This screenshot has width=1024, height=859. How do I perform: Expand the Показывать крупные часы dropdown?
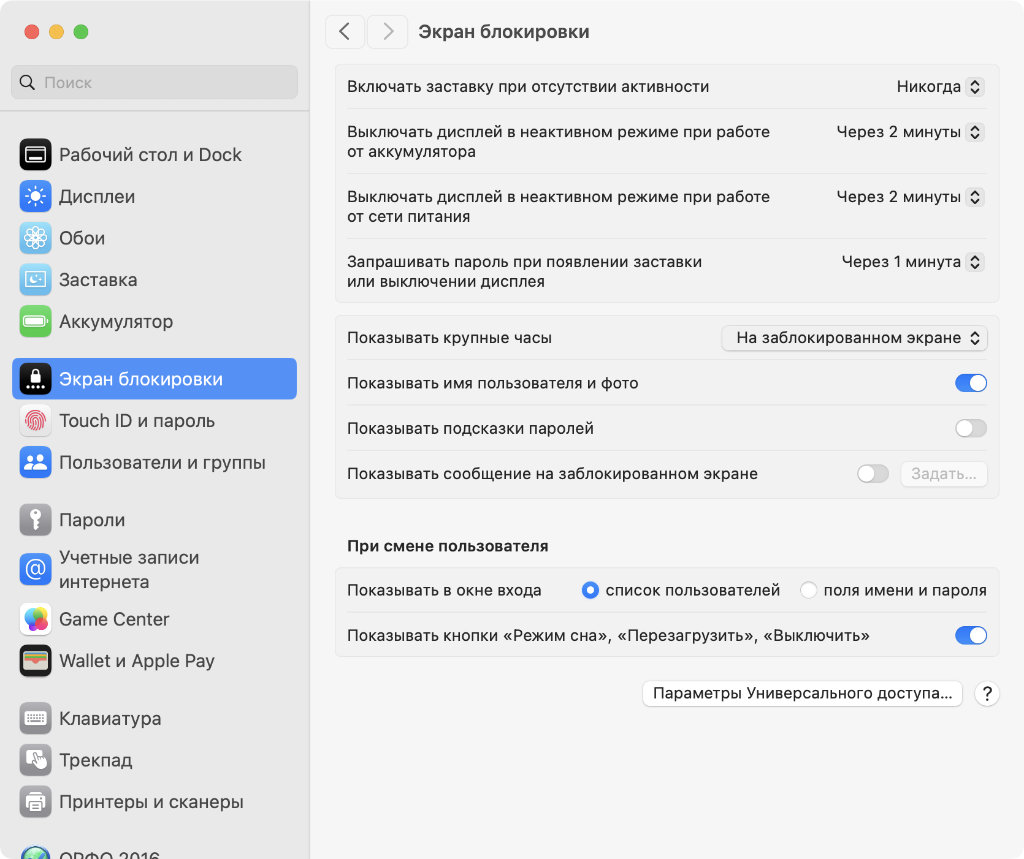(854, 338)
